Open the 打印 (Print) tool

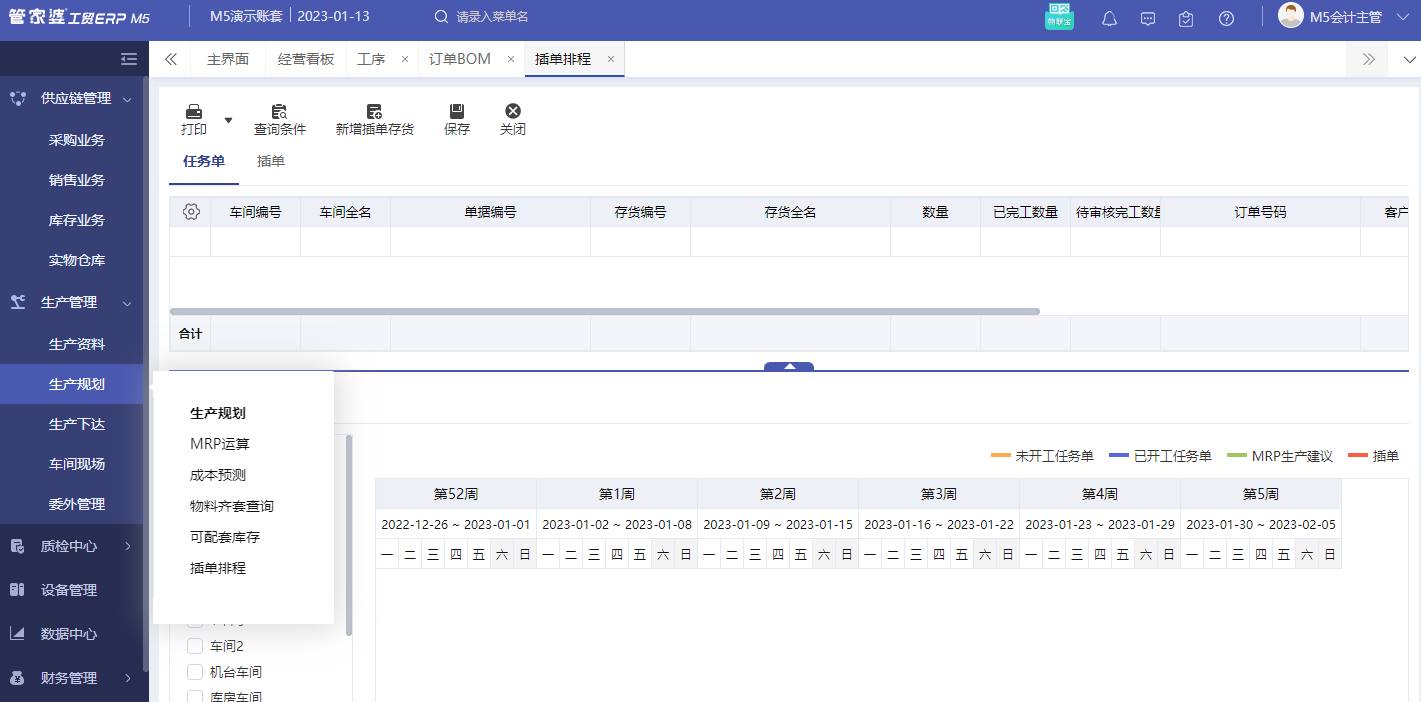194,118
